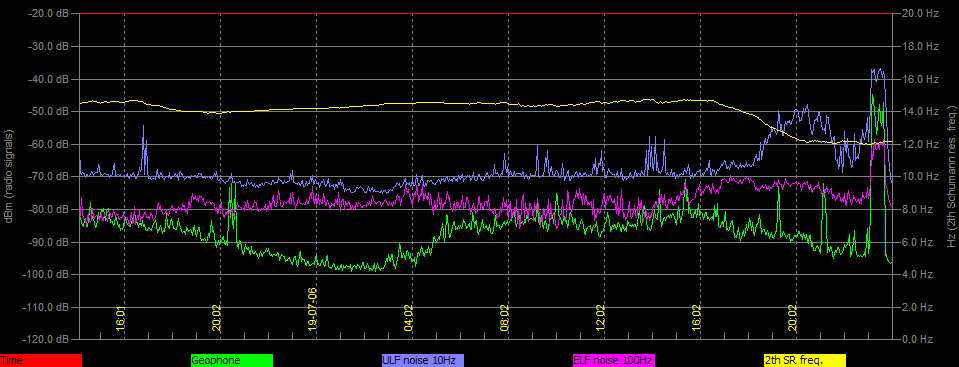The height and width of the screenshot is (367, 959).
Task: Click the red Time legend swatch
Action: click(40, 361)
